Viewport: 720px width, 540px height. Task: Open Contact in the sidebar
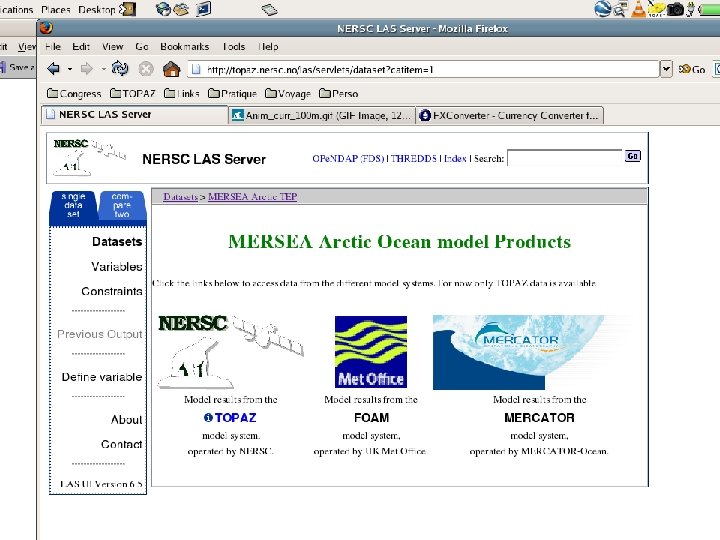click(x=122, y=444)
